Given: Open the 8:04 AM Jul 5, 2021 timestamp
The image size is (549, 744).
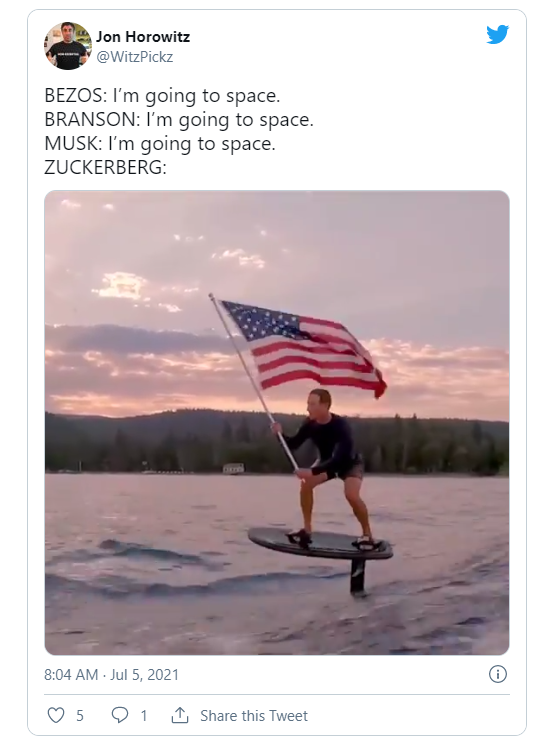Looking at the screenshot, I should point(112,674).
